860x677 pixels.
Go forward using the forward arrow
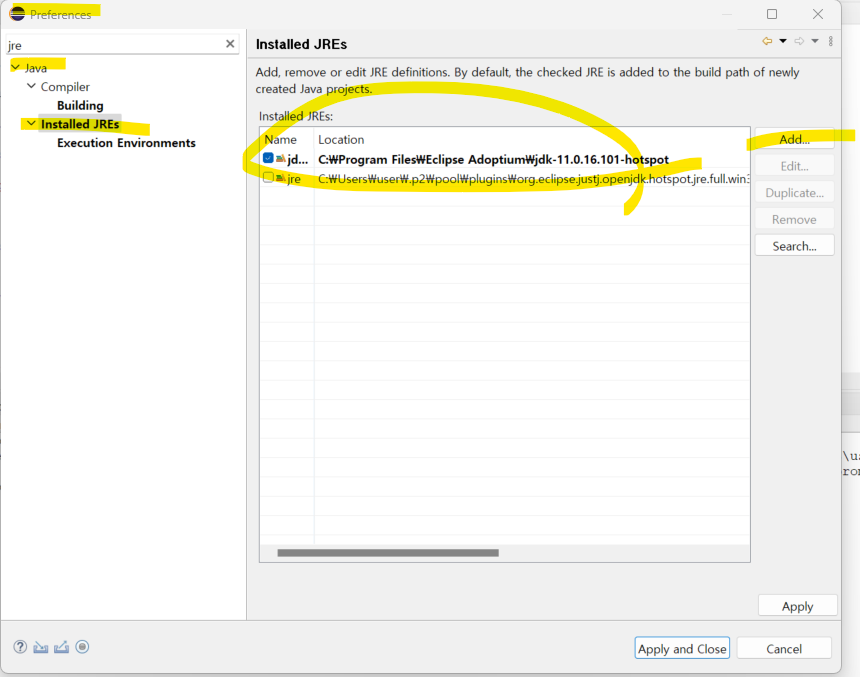[x=799, y=41]
